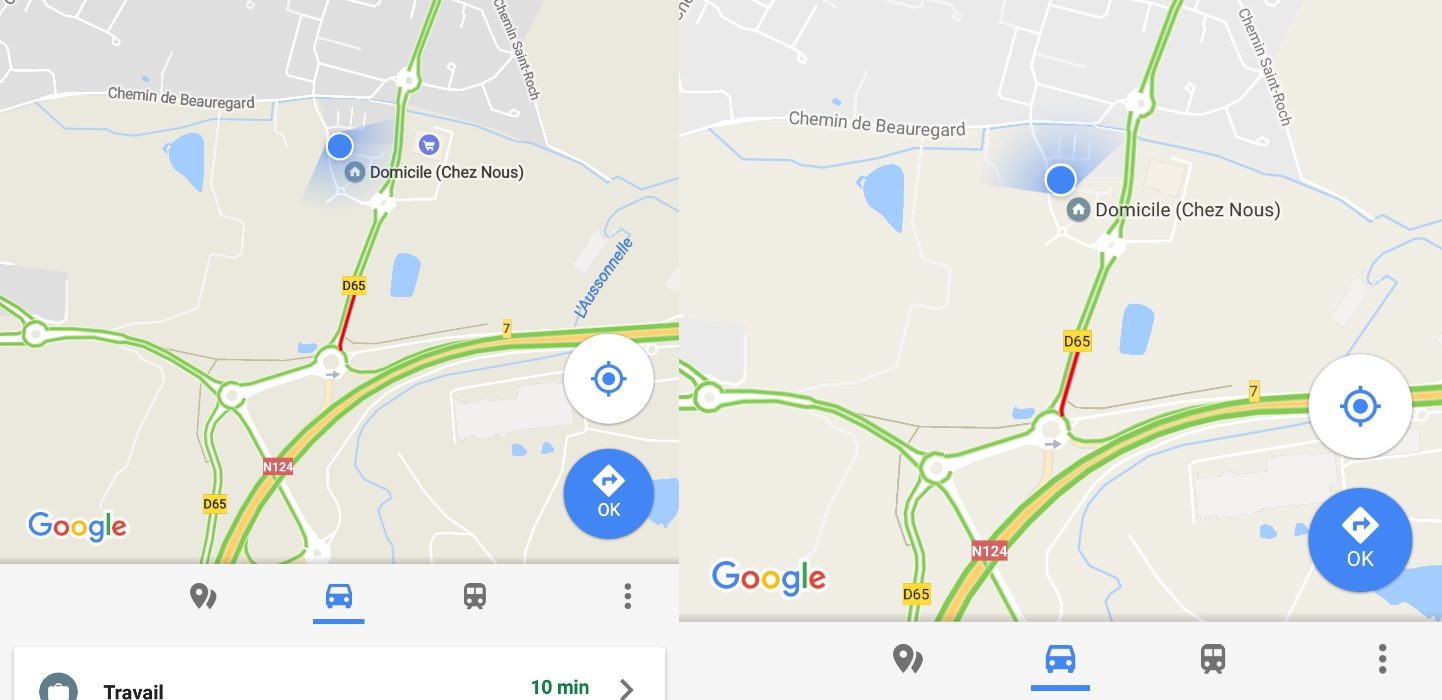Screen dimensions: 1442x700
Task: Tap the blue current-location dot on left map
Action: [x=340, y=146]
